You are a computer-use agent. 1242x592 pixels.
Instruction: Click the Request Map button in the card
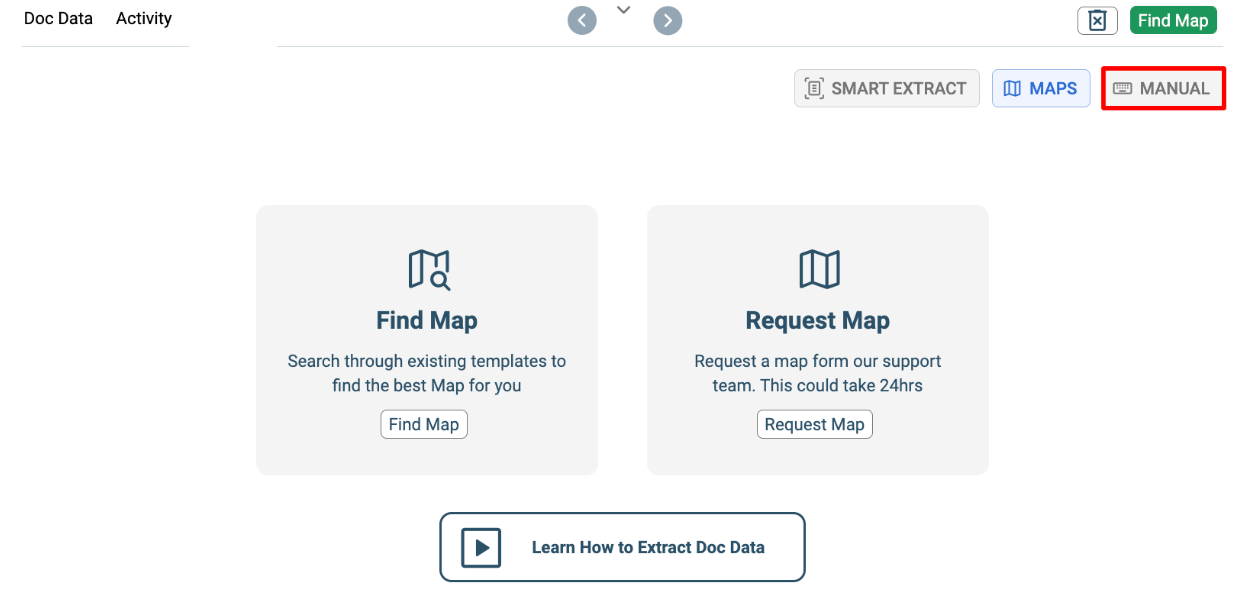click(815, 424)
